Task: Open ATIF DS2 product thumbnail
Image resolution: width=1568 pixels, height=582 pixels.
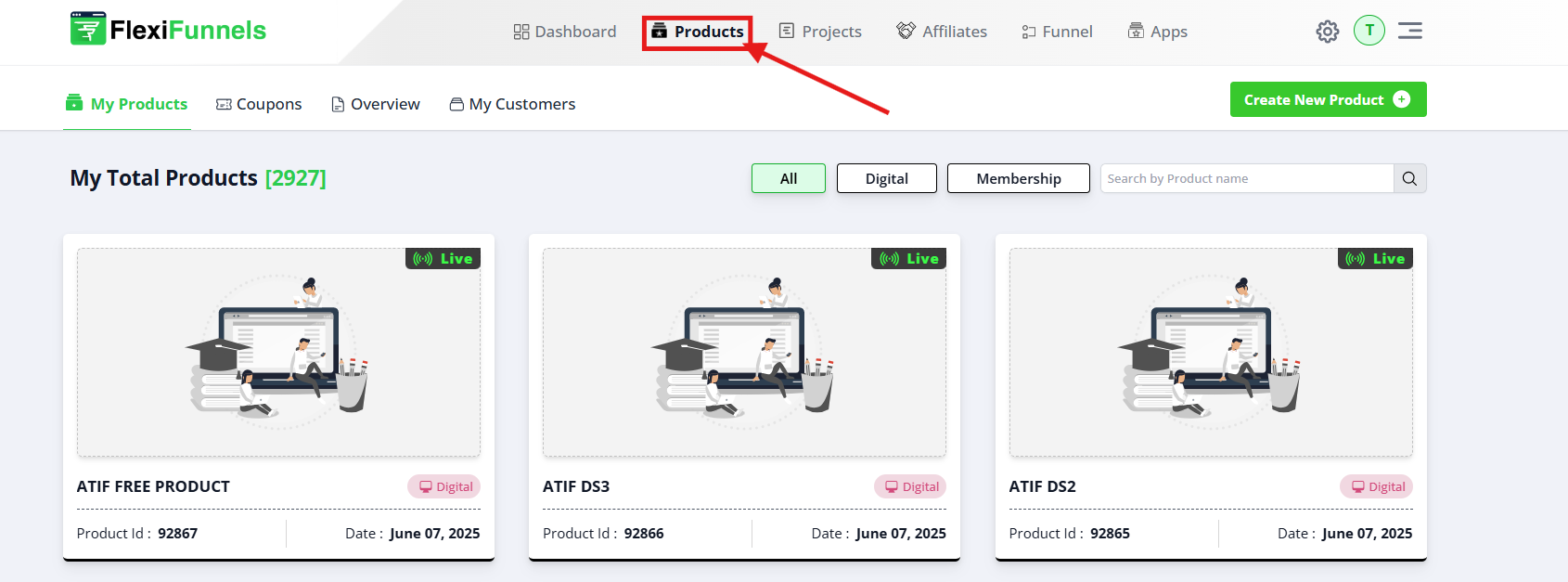Action: click(1211, 353)
